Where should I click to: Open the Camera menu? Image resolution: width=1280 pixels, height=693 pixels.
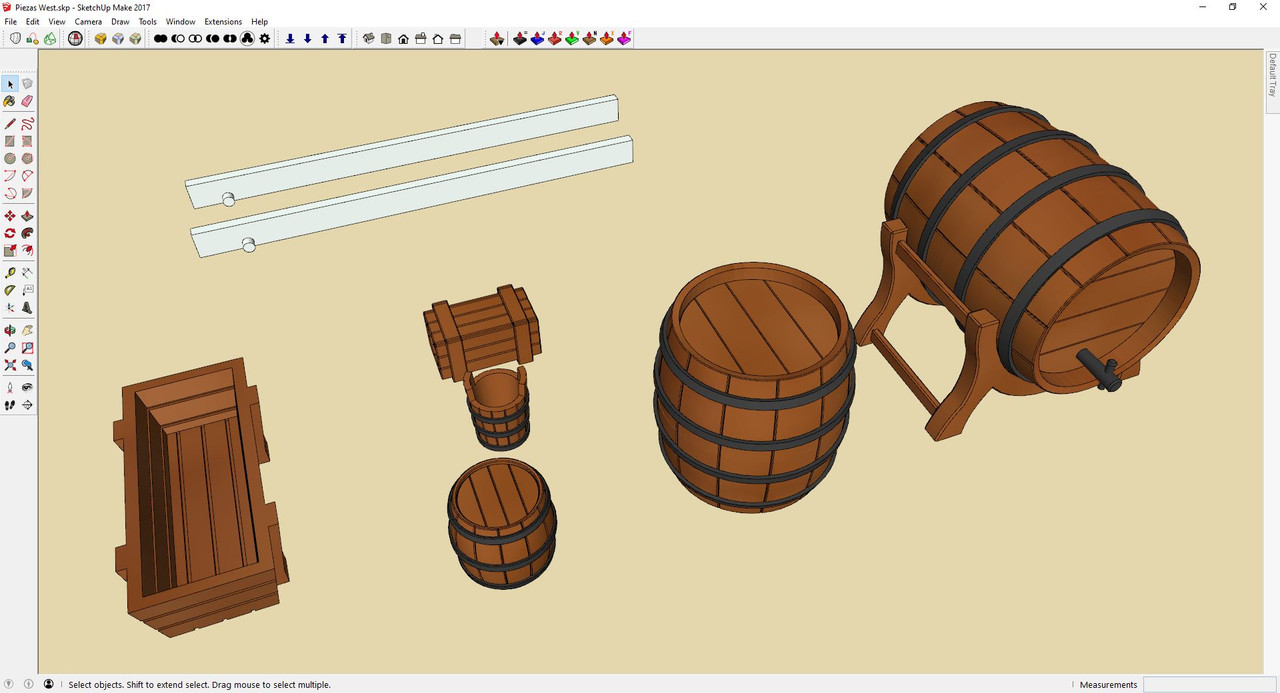[x=88, y=21]
